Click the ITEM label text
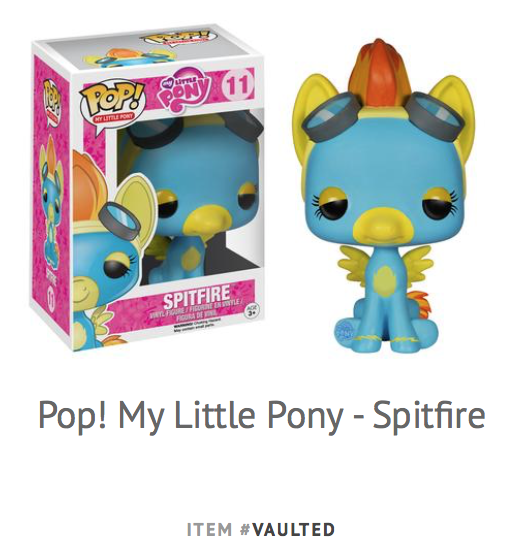This screenshot has height=548, width=516. coord(209,529)
